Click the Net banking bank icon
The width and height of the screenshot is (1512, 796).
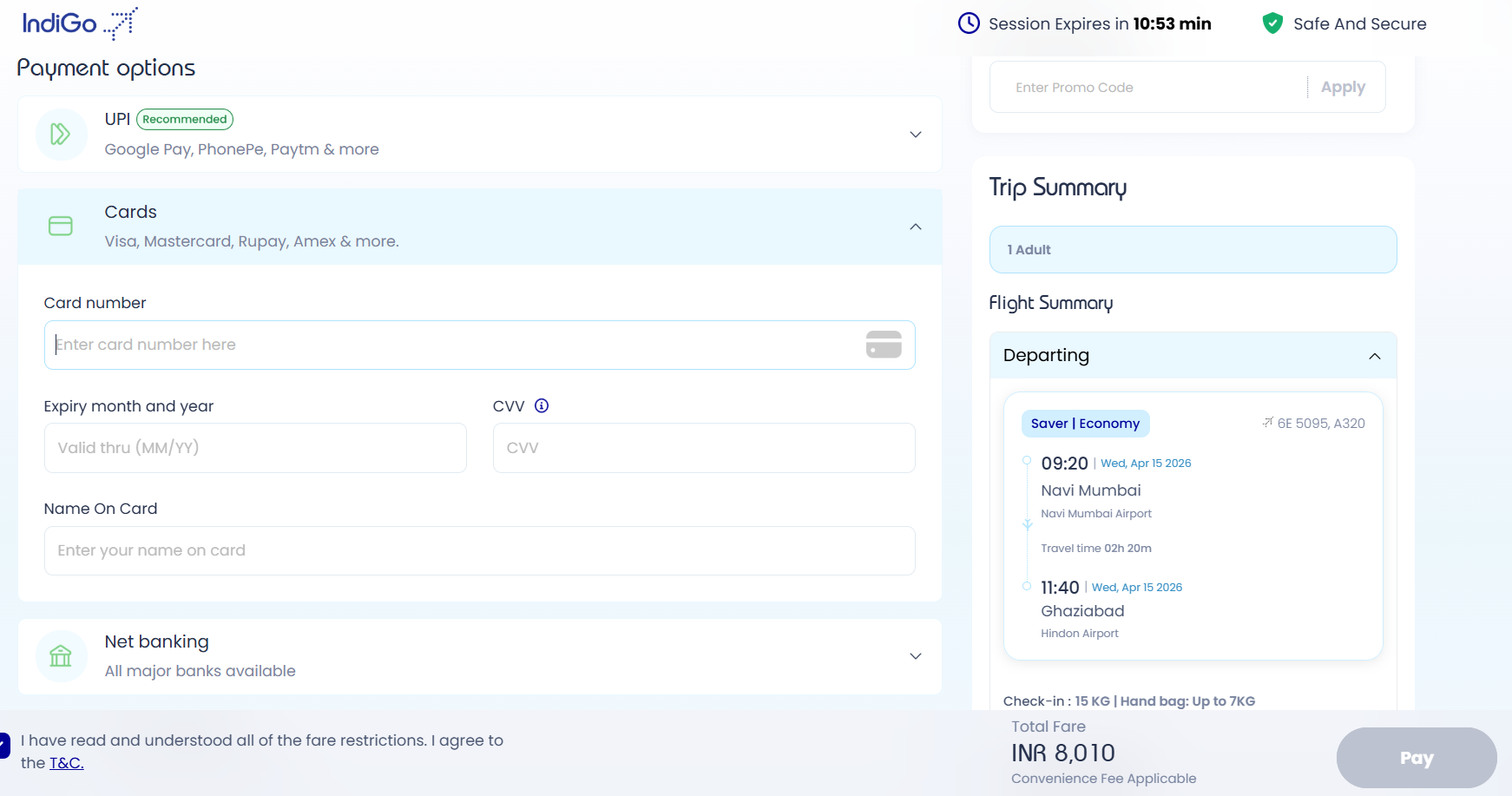click(61, 656)
